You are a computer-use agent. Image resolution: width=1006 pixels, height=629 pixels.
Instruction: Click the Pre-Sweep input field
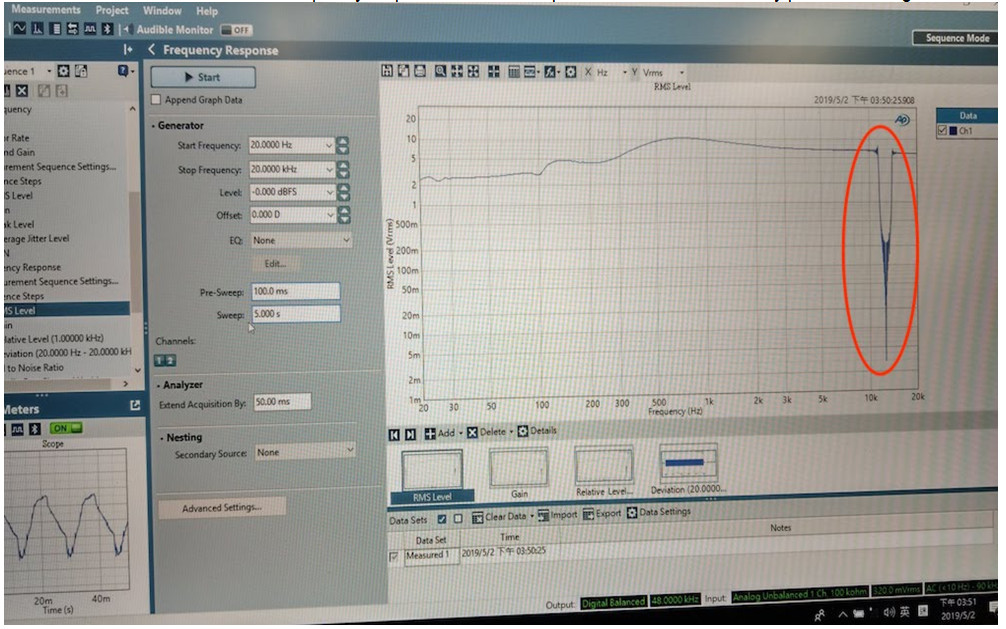pyautogui.click(x=295, y=291)
